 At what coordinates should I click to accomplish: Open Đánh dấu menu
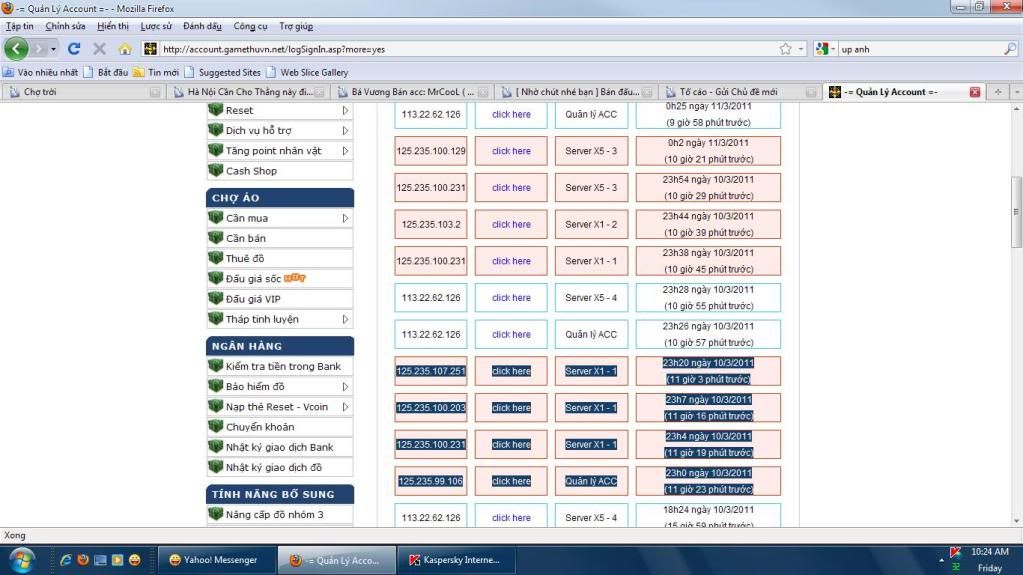[202, 26]
